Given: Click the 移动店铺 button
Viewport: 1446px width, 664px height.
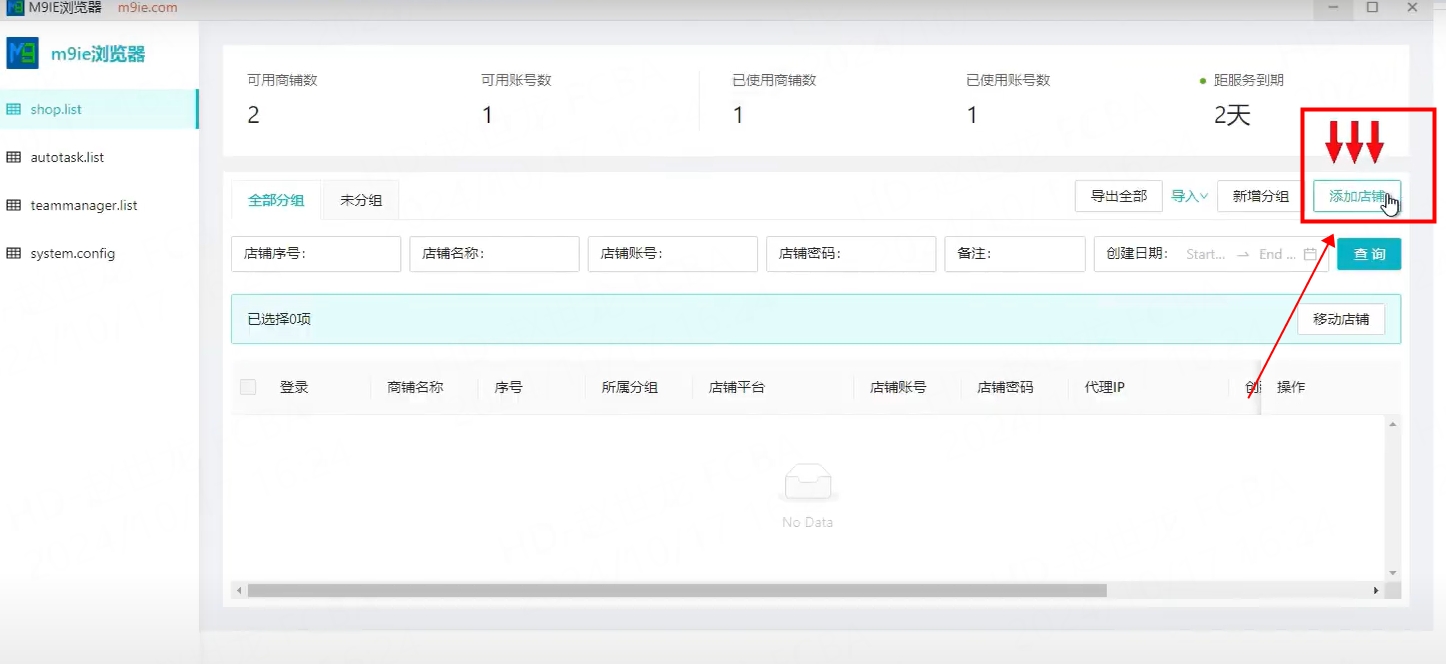Looking at the screenshot, I should coord(1340,319).
